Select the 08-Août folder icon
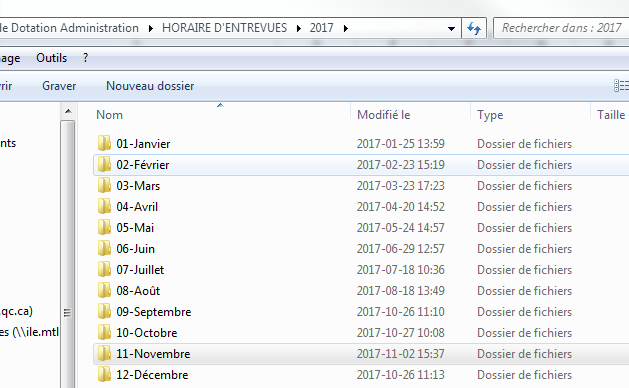Image resolution: width=629 pixels, height=388 pixels. [x=104, y=290]
